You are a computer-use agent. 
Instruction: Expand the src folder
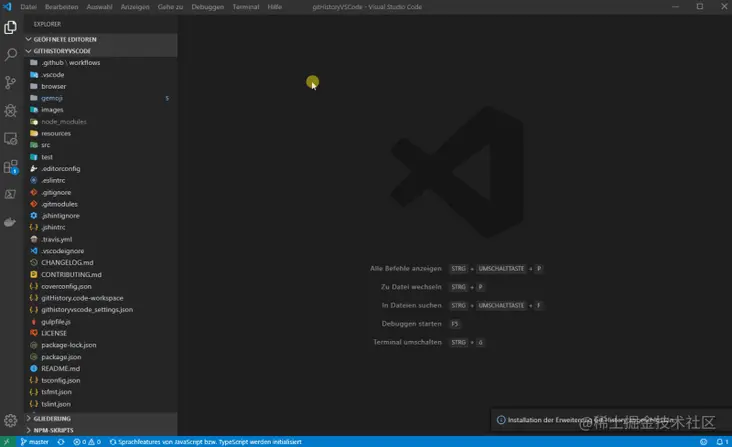pyautogui.click(x=101, y=145)
